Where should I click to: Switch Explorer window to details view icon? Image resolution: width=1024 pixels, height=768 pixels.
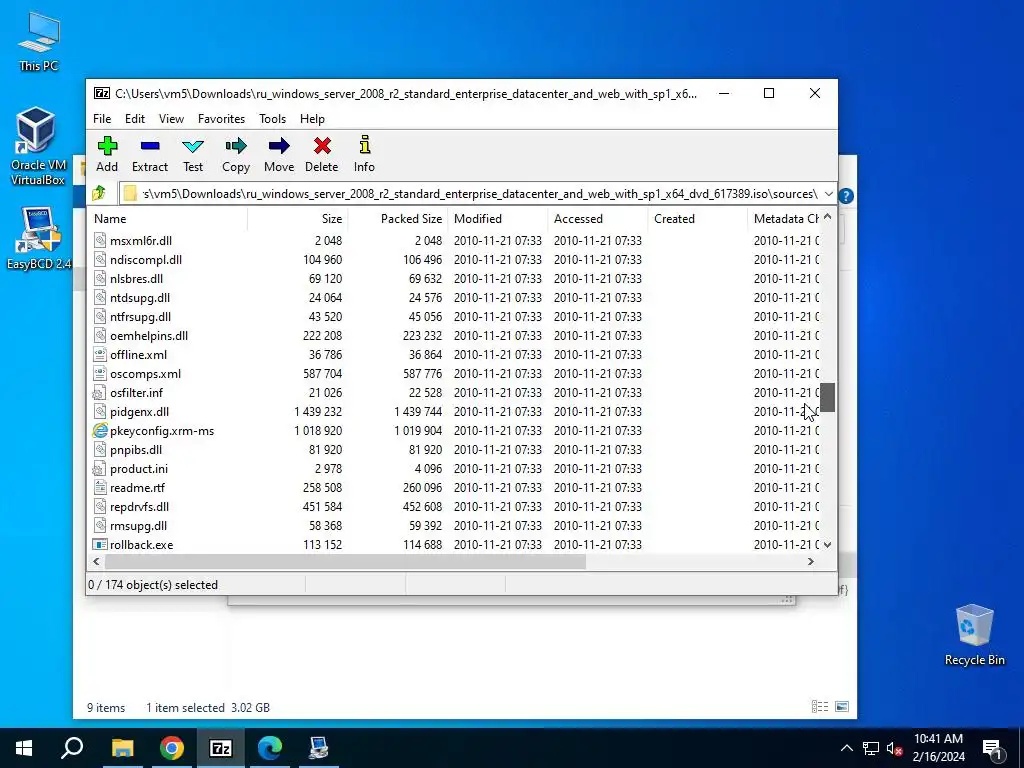click(x=820, y=707)
